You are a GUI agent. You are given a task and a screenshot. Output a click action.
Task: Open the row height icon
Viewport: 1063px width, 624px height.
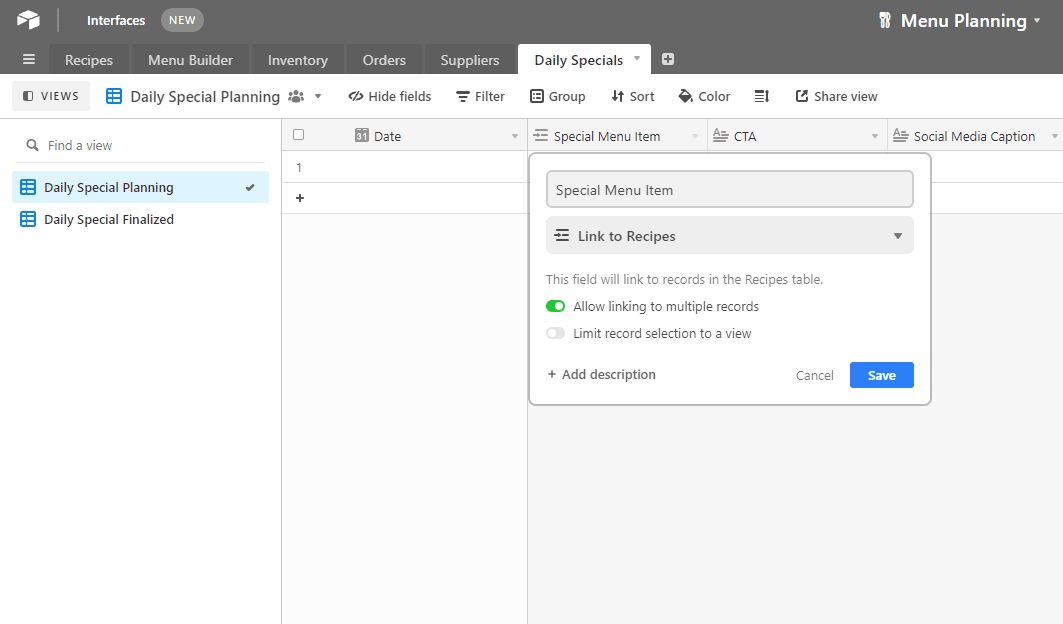tap(762, 96)
